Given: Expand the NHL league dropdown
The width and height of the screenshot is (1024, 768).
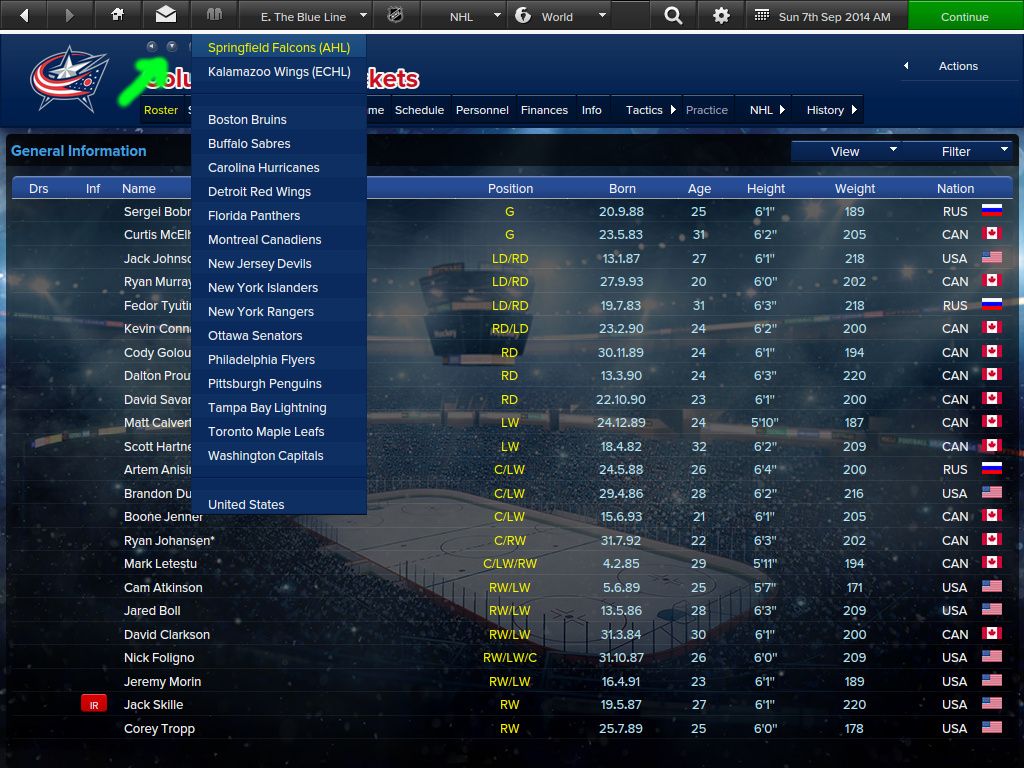Looking at the screenshot, I should point(498,15).
